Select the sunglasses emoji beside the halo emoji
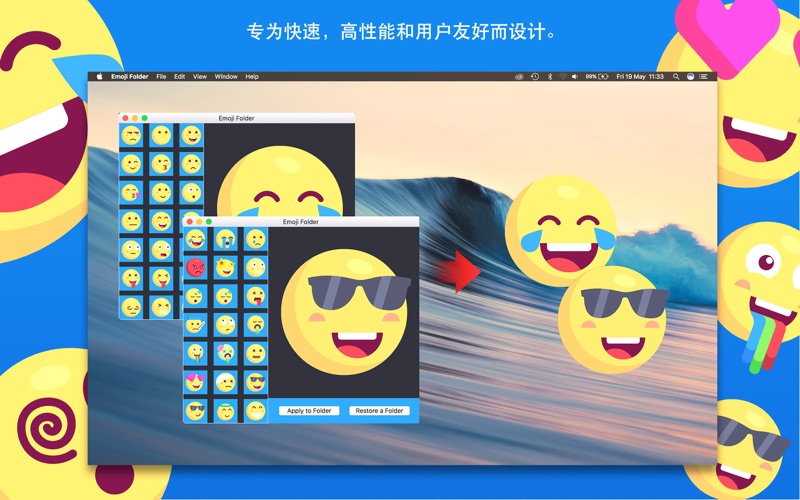 click(195, 411)
